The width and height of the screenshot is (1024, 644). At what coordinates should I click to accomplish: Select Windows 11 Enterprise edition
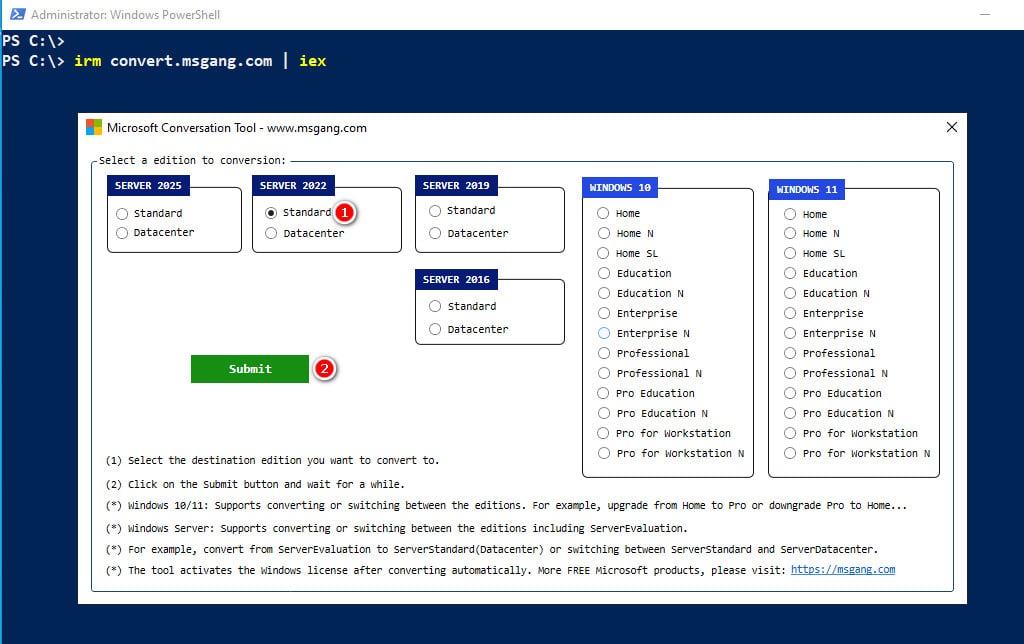790,314
